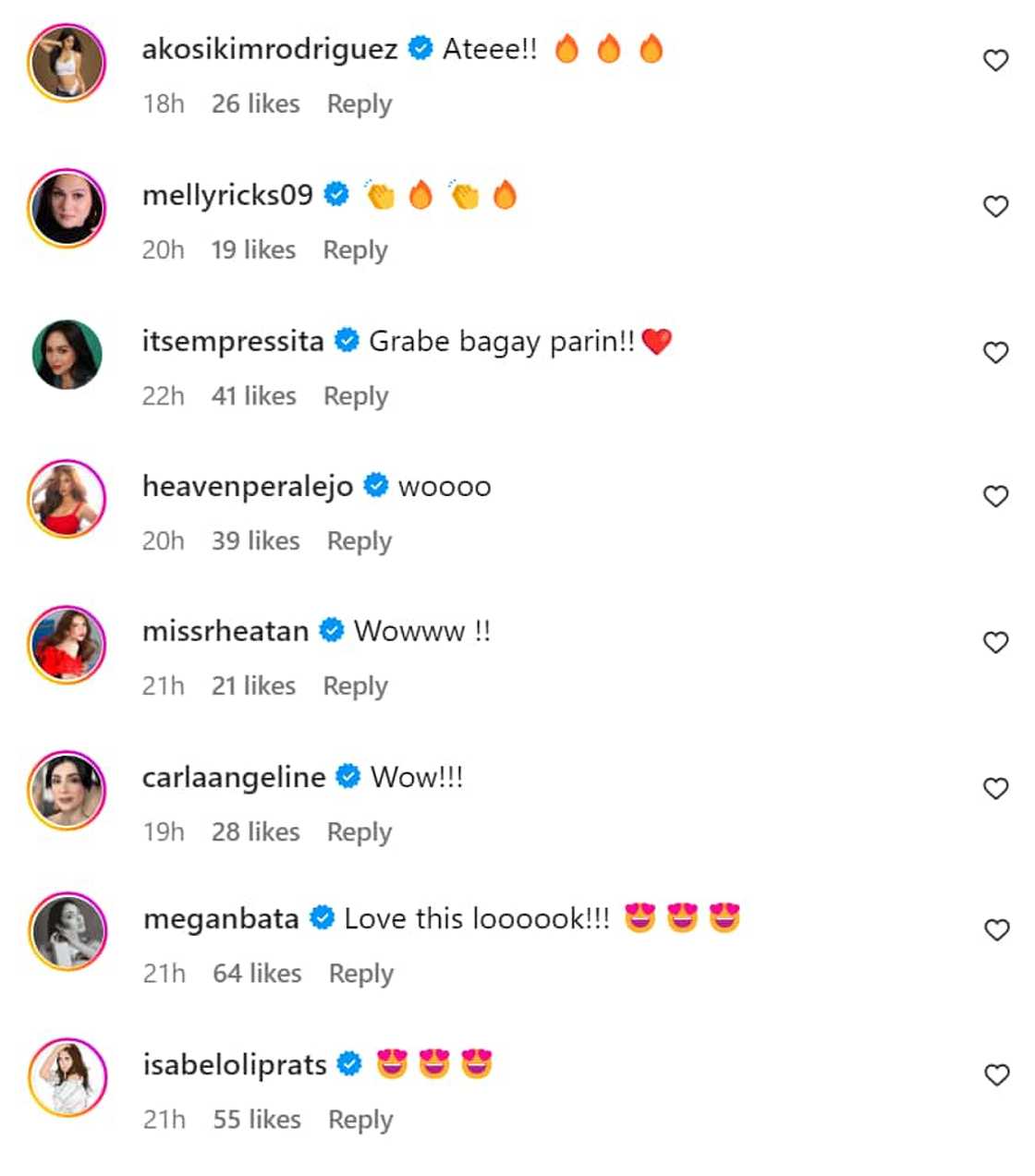Like missrheatan's Wowww comment
Screen dimensions: 1035x1176
coord(995,643)
